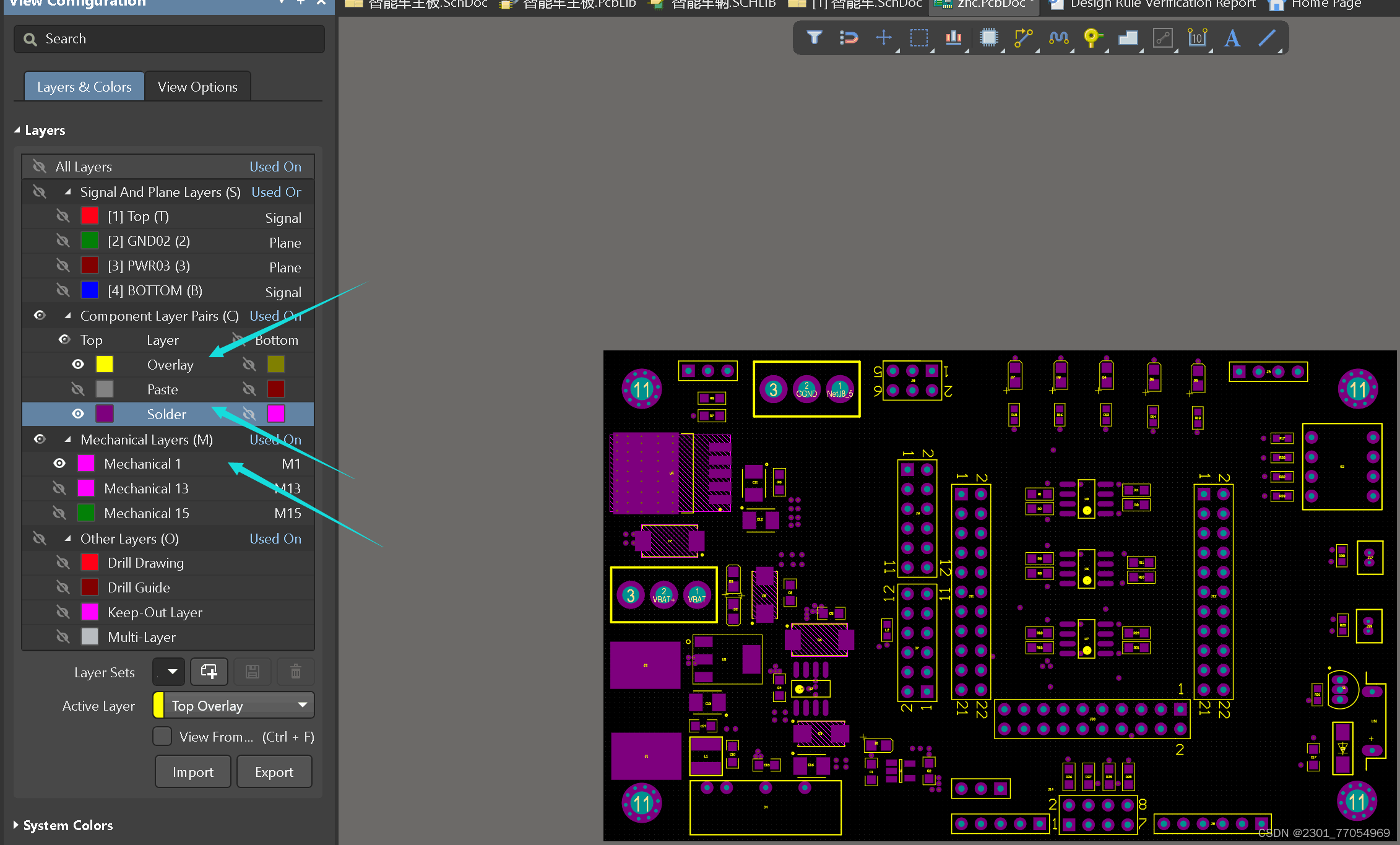1400x845 pixels.
Task: Select the Place Line tool
Action: click(x=1266, y=38)
